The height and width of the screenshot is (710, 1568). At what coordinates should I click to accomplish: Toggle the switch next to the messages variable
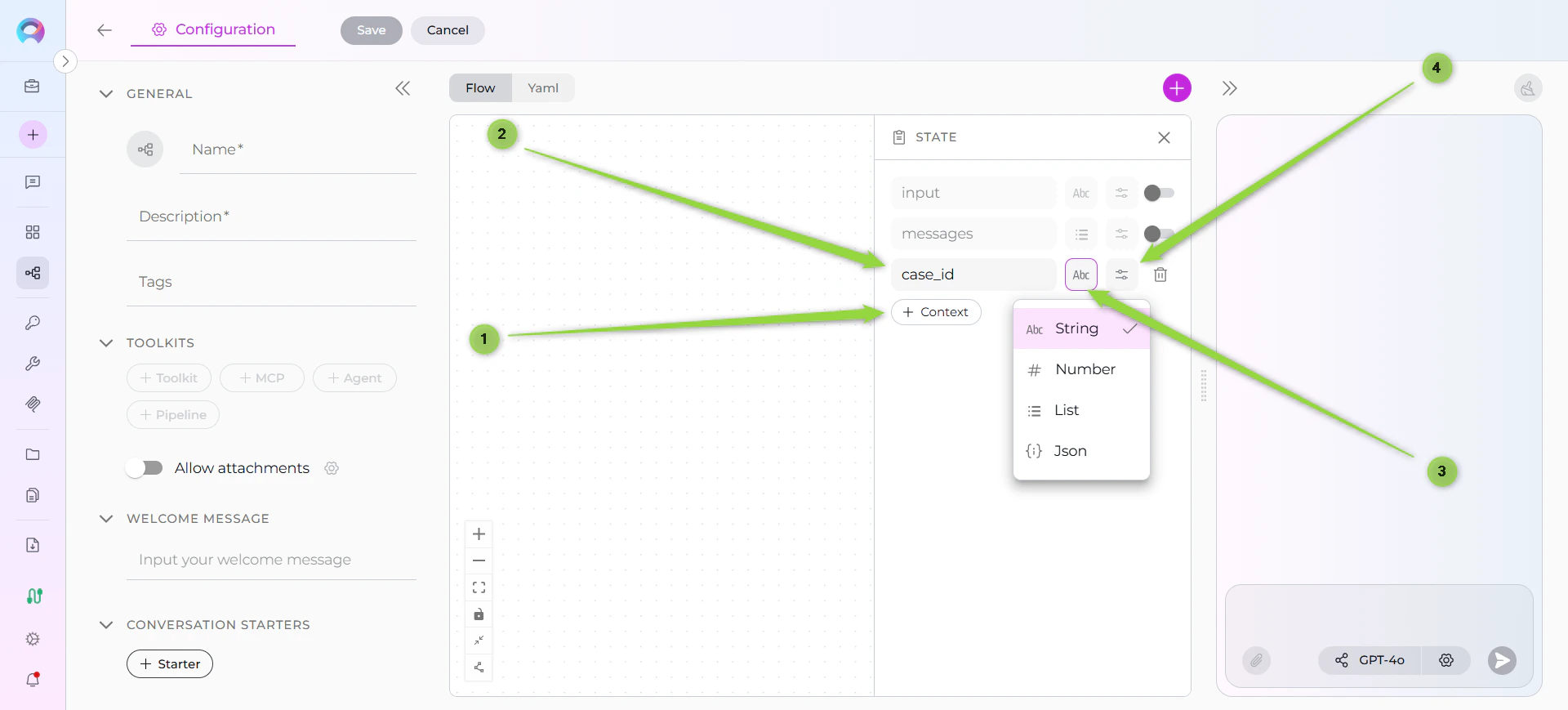[1159, 234]
